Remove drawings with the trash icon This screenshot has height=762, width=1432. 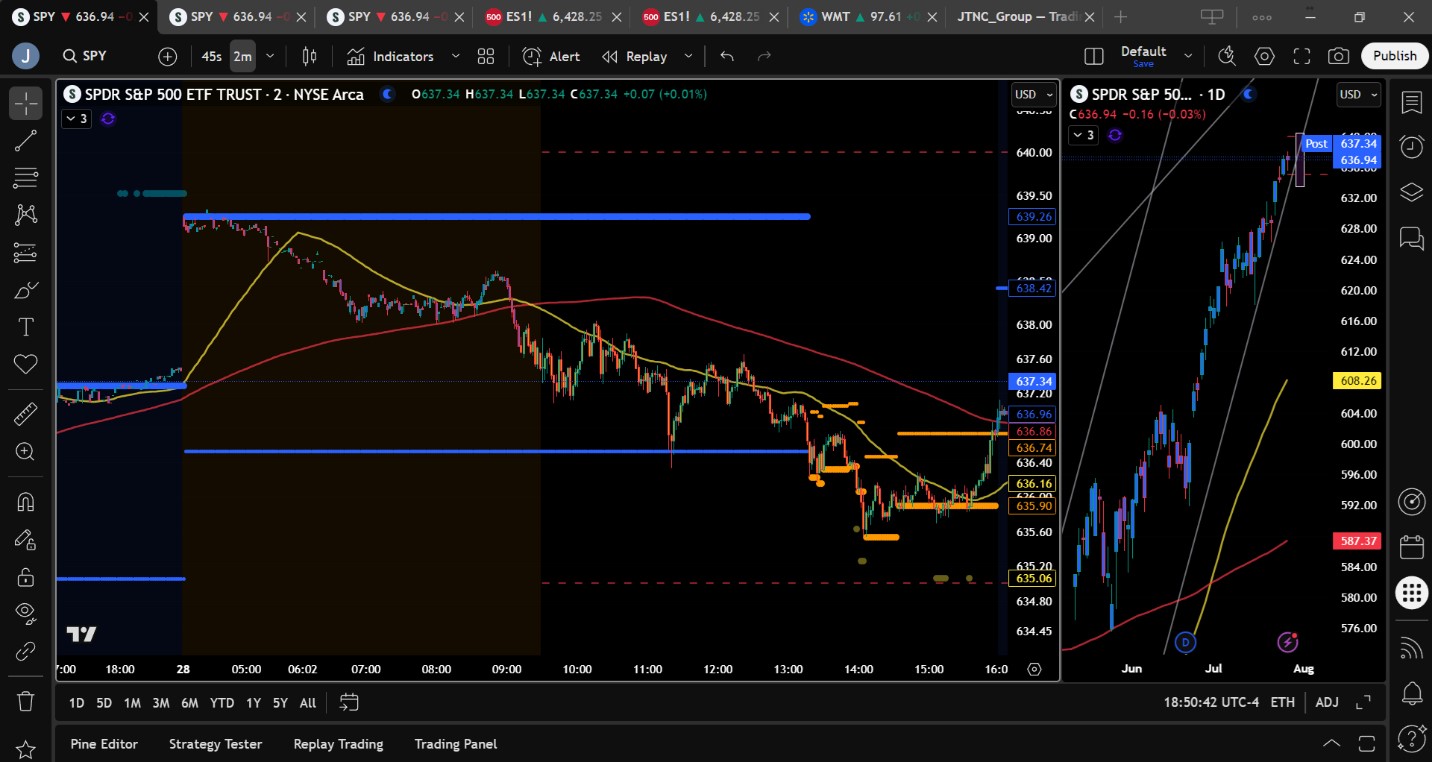click(x=26, y=701)
